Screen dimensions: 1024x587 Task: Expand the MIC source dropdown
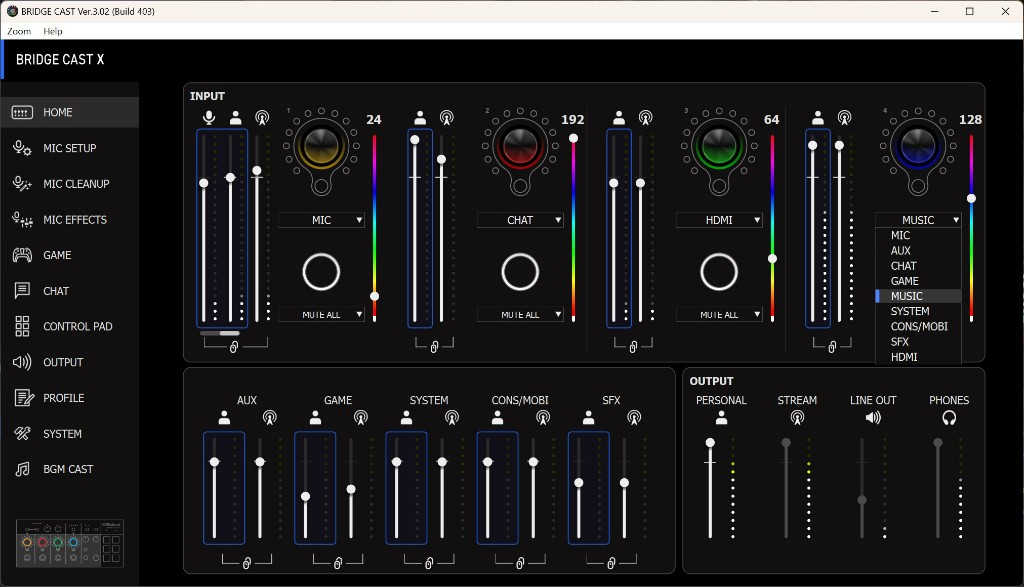click(321, 220)
